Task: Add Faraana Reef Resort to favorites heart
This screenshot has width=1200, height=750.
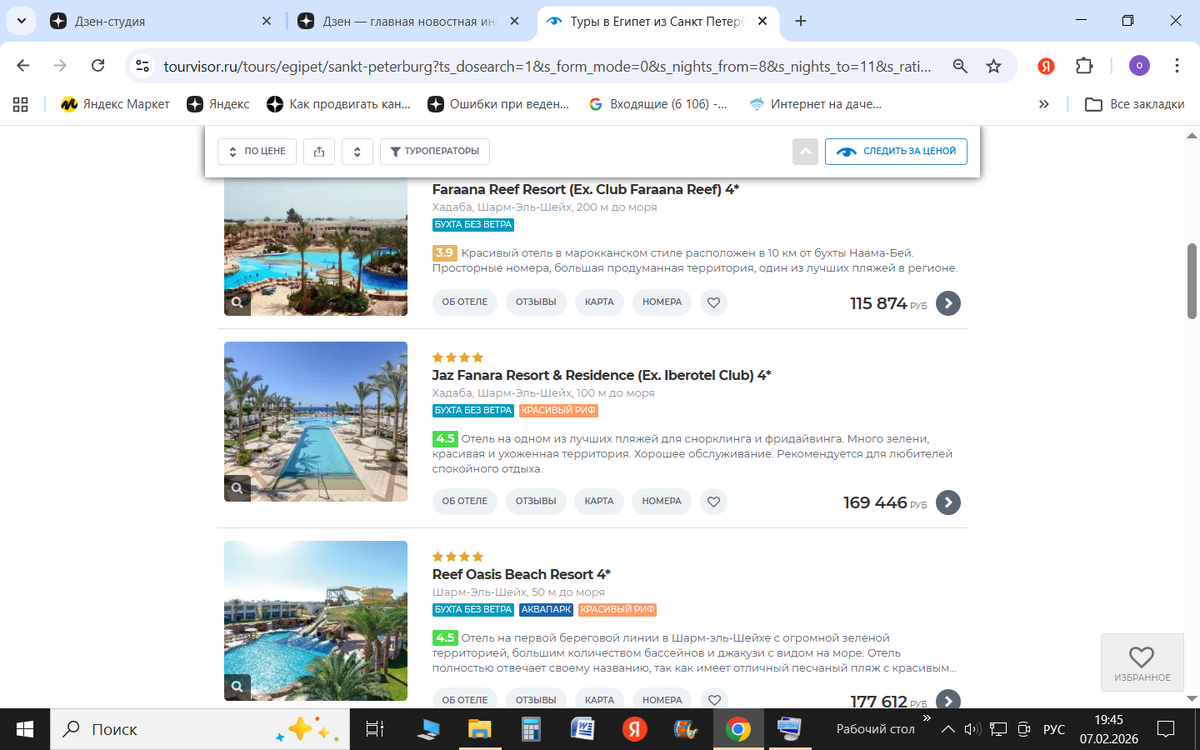Action: (x=713, y=302)
